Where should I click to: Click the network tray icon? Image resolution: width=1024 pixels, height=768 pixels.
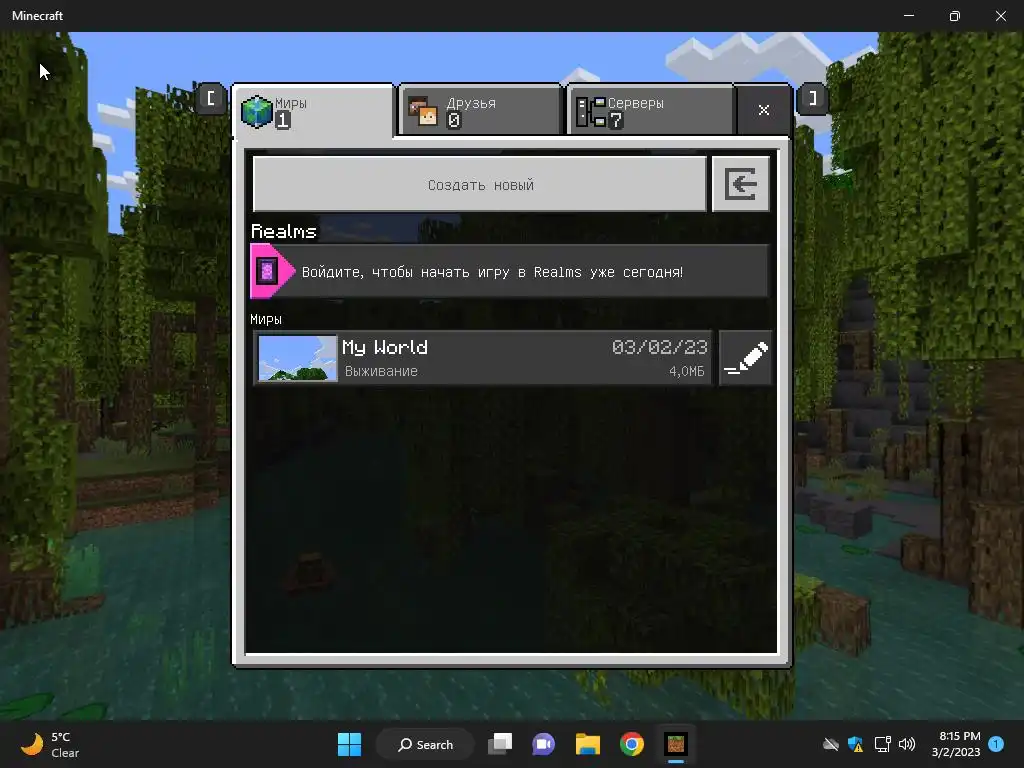(882, 744)
